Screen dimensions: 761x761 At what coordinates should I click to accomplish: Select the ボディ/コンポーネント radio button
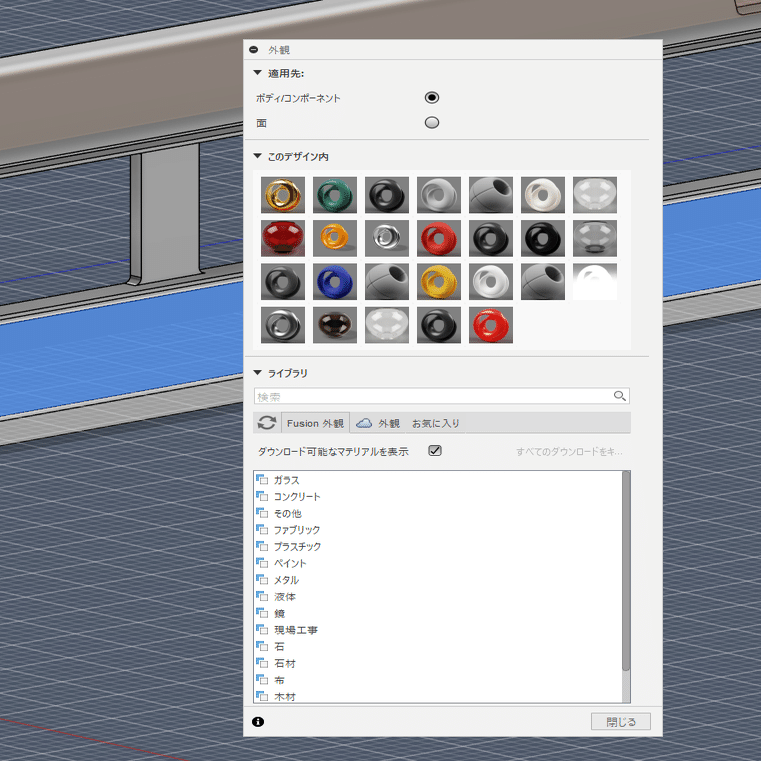pos(431,98)
